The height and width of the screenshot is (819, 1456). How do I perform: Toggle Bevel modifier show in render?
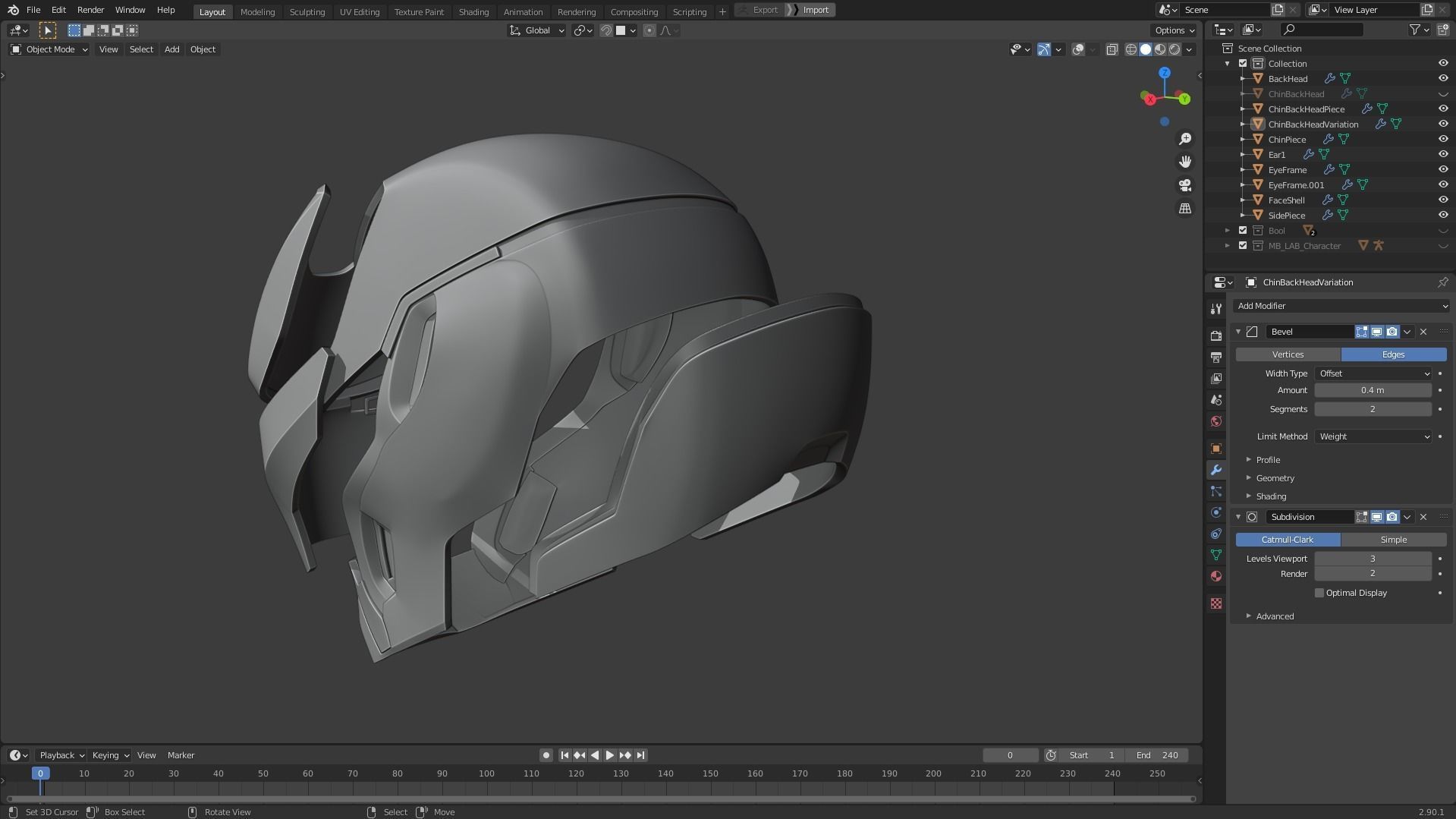1392,332
